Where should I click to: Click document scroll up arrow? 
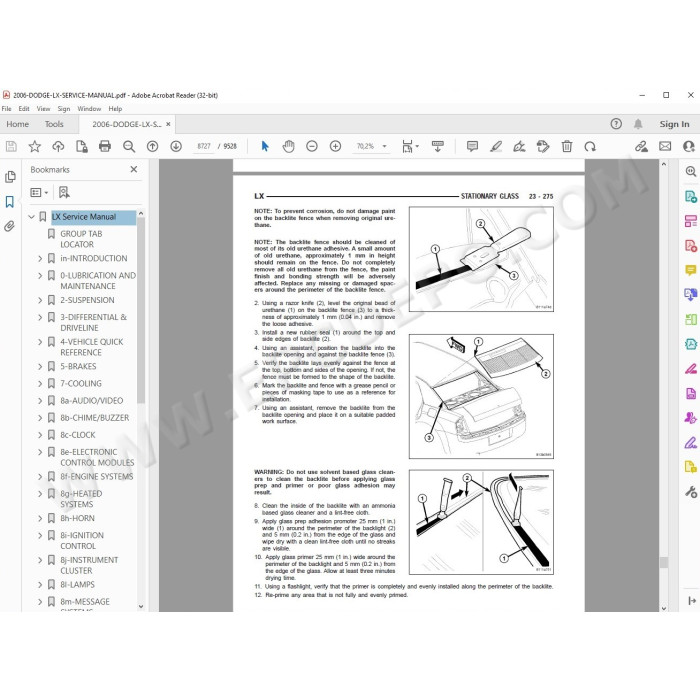coord(664,164)
